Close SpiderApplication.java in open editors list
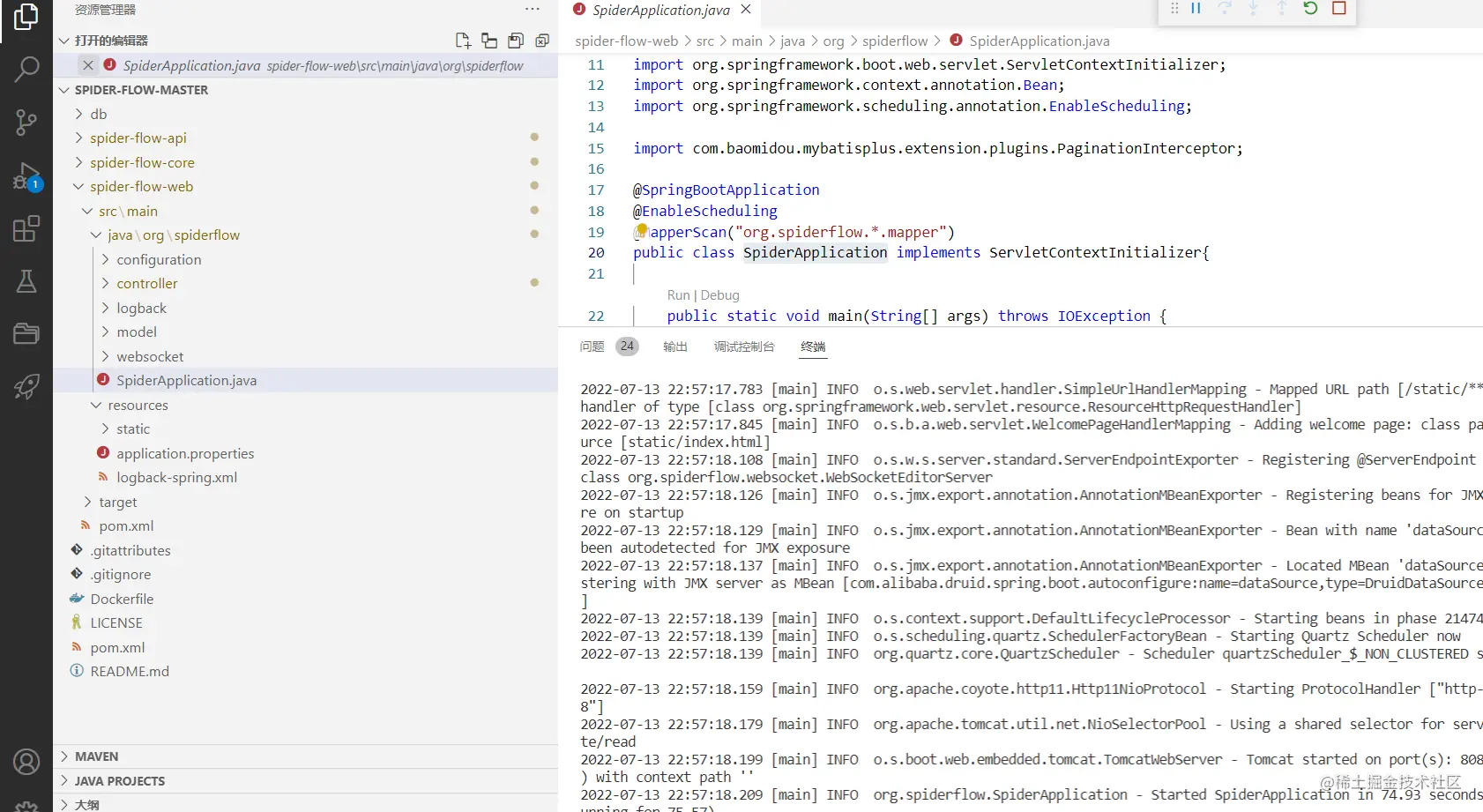 point(88,65)
